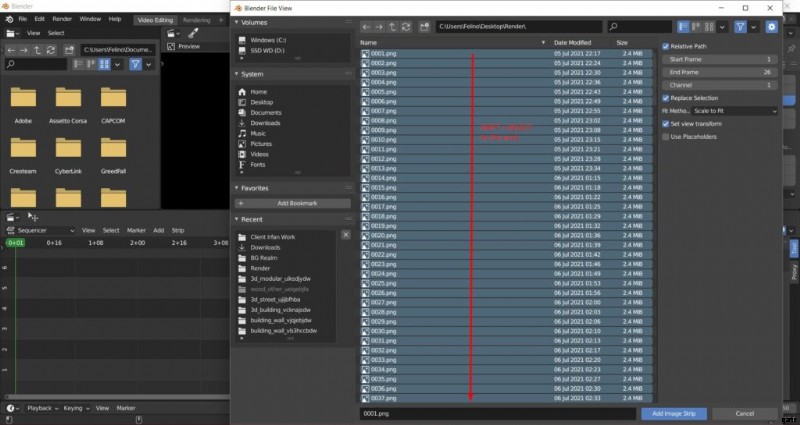Switch to thumbnail display in File View

click(x=714, y=27)
